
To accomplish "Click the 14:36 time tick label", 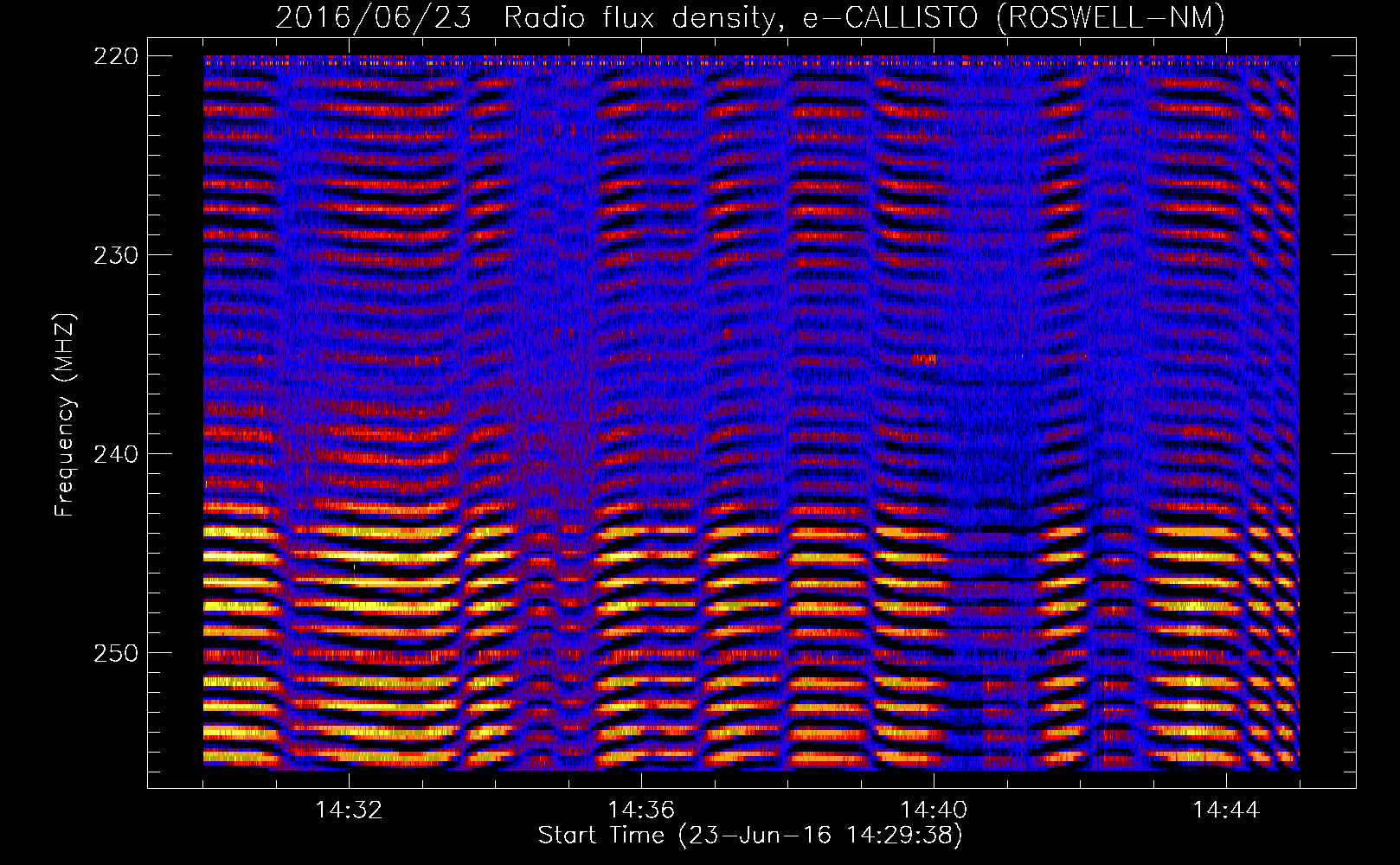I will coord(641,810).
